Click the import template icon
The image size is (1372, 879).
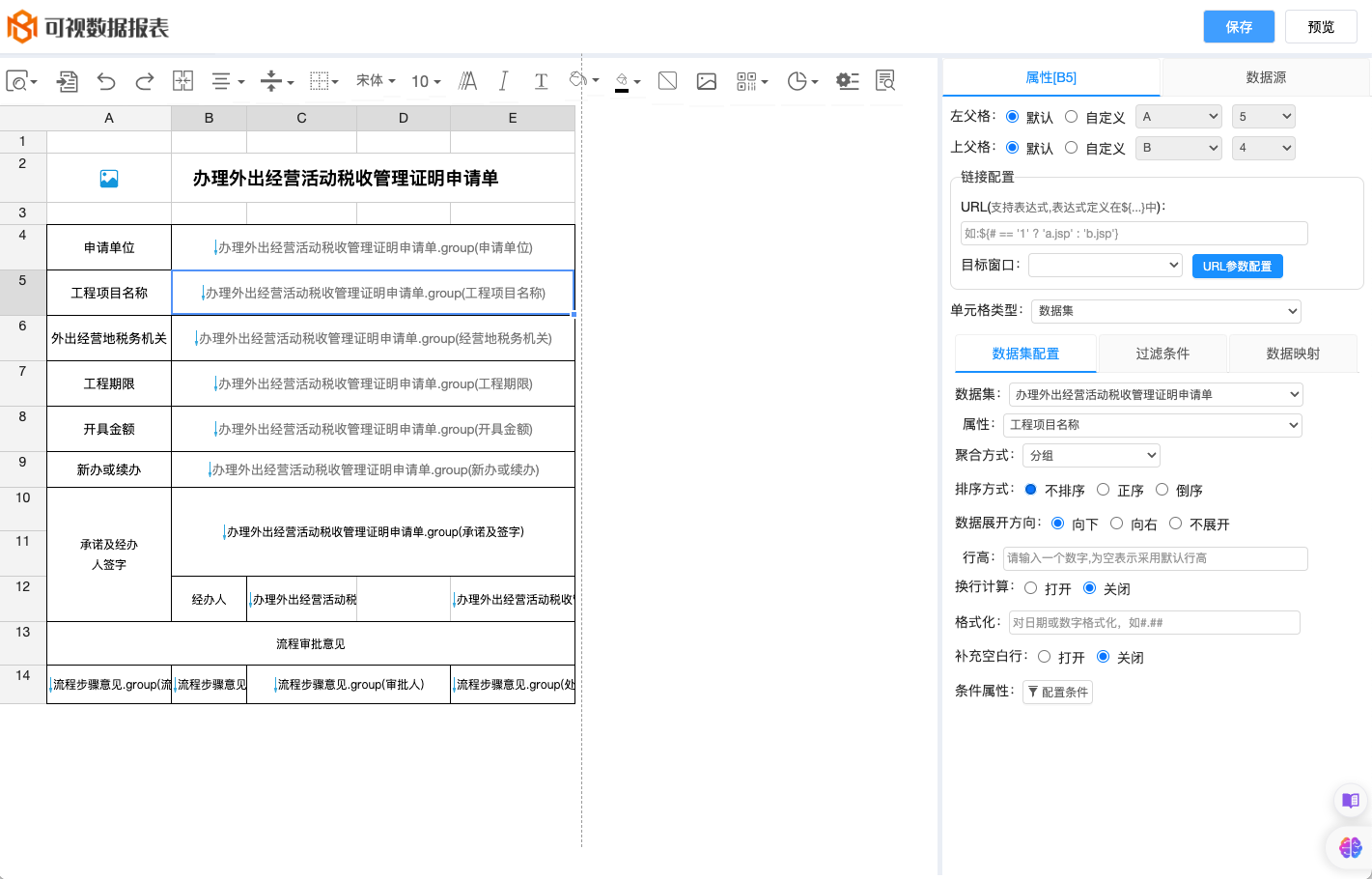(x=68, y=81)
